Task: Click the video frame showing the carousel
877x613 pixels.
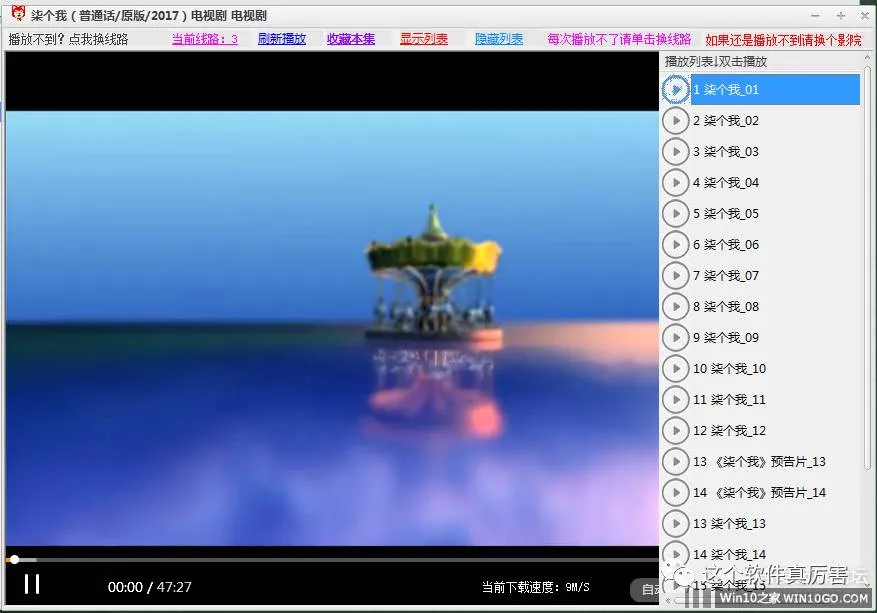Action: [x=332, y=328]
